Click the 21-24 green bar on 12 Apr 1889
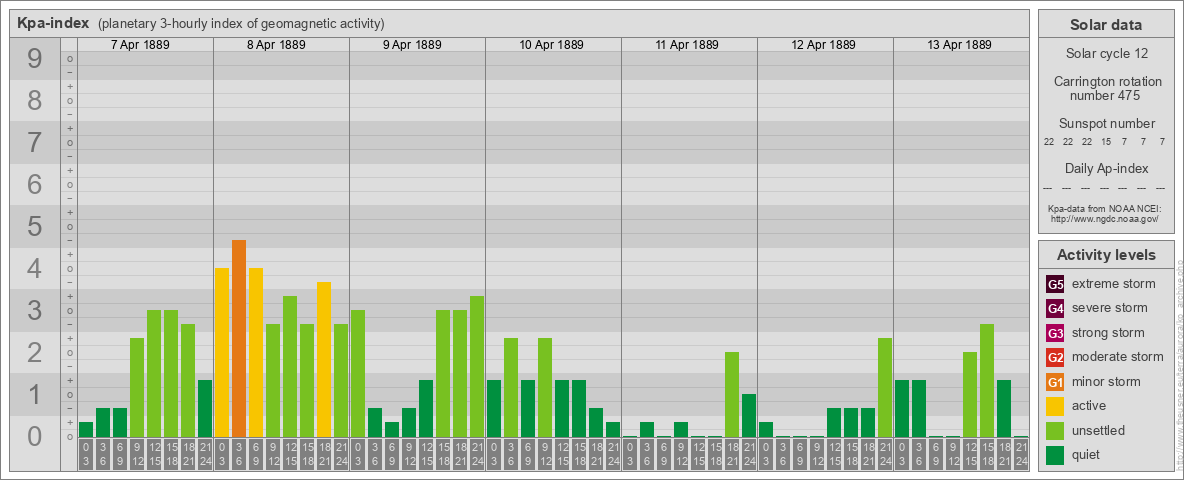This screenshot has width=1184, height=480. (885, 387)
